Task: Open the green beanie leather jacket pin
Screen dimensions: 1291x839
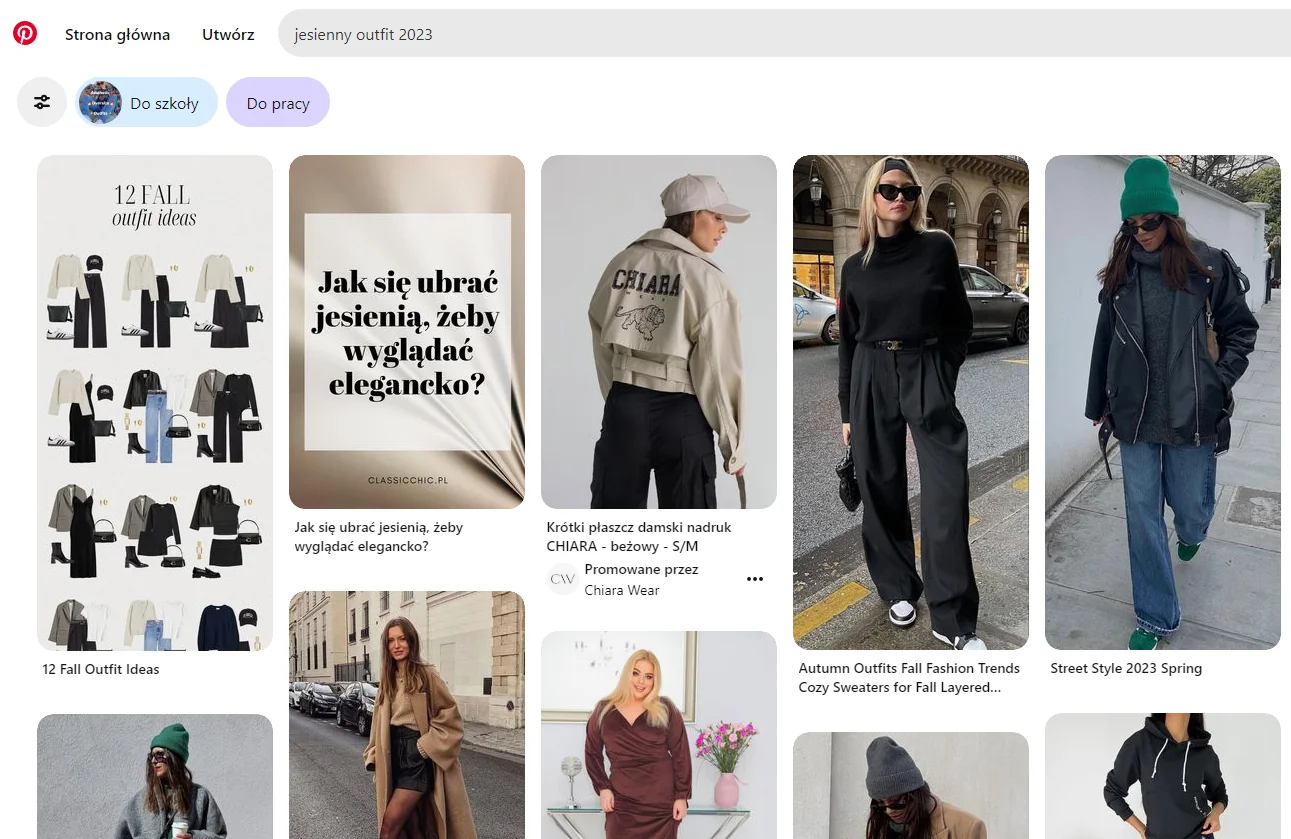Action: (1163, 402)
